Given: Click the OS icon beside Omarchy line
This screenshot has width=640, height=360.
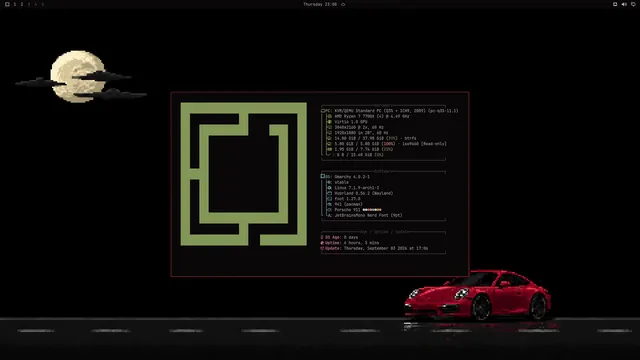Looking at the screenshot, I should coord(323,176).
